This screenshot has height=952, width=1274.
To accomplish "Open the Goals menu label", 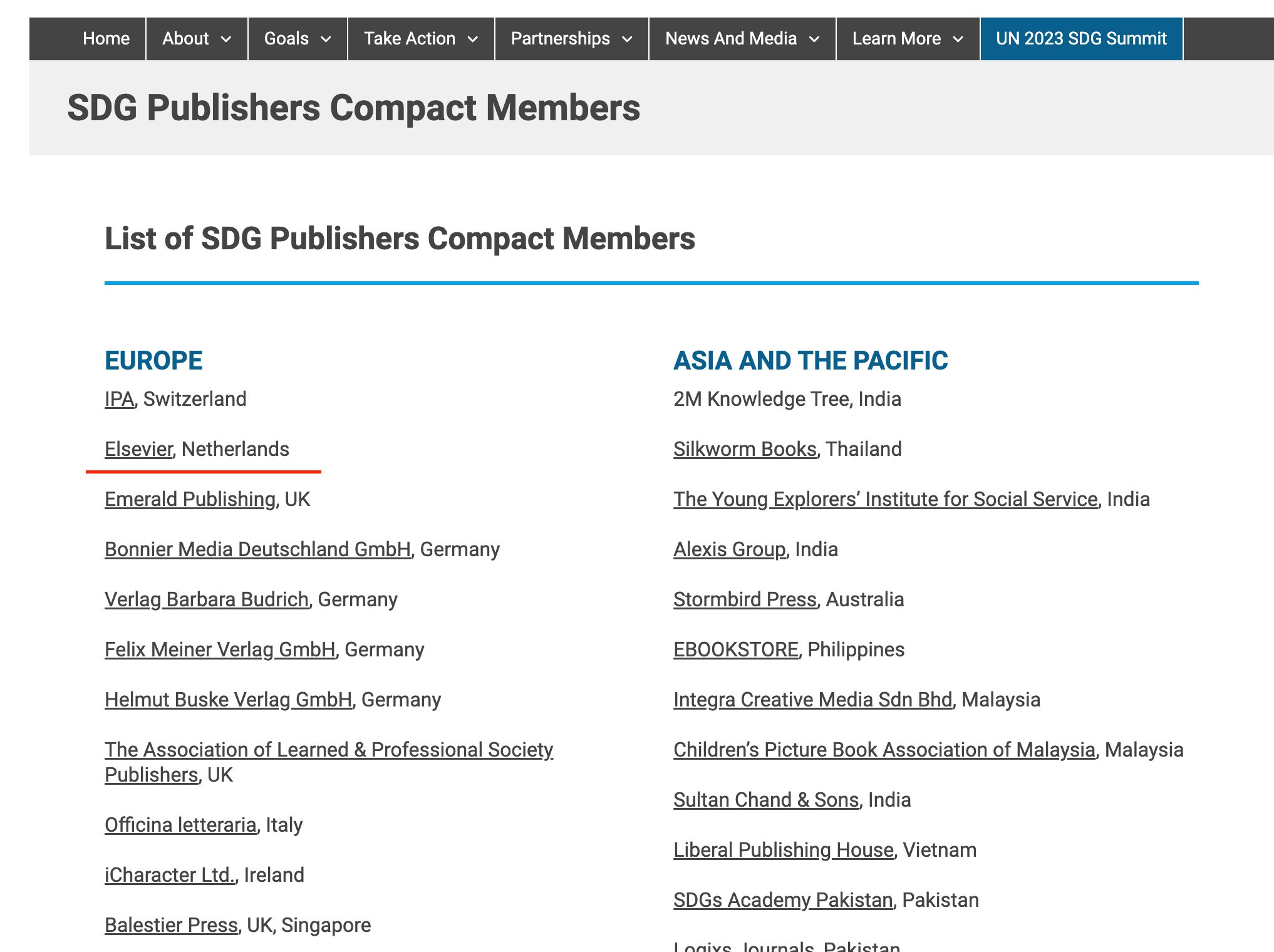I will 286,39.
